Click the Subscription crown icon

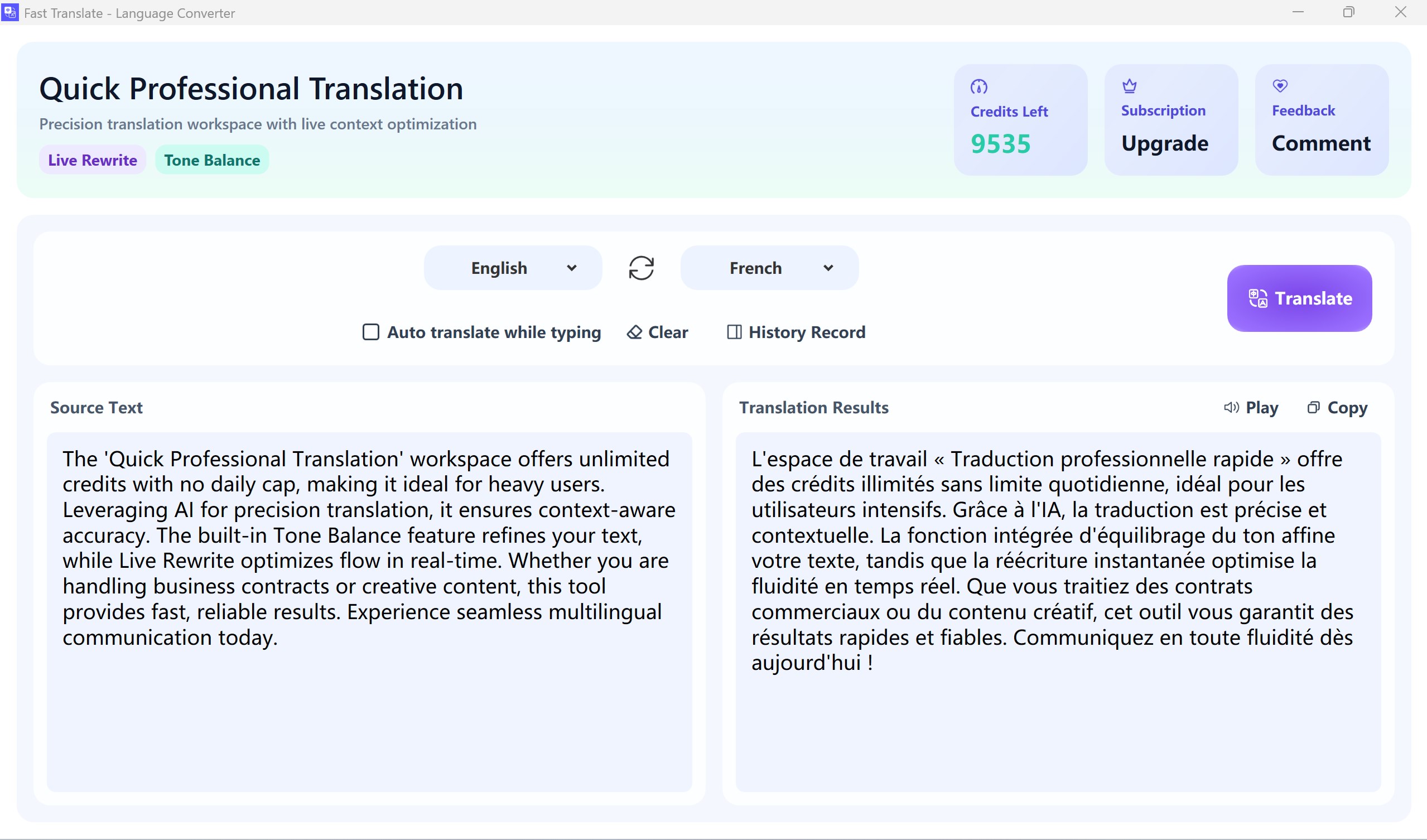click(1129, 85)
